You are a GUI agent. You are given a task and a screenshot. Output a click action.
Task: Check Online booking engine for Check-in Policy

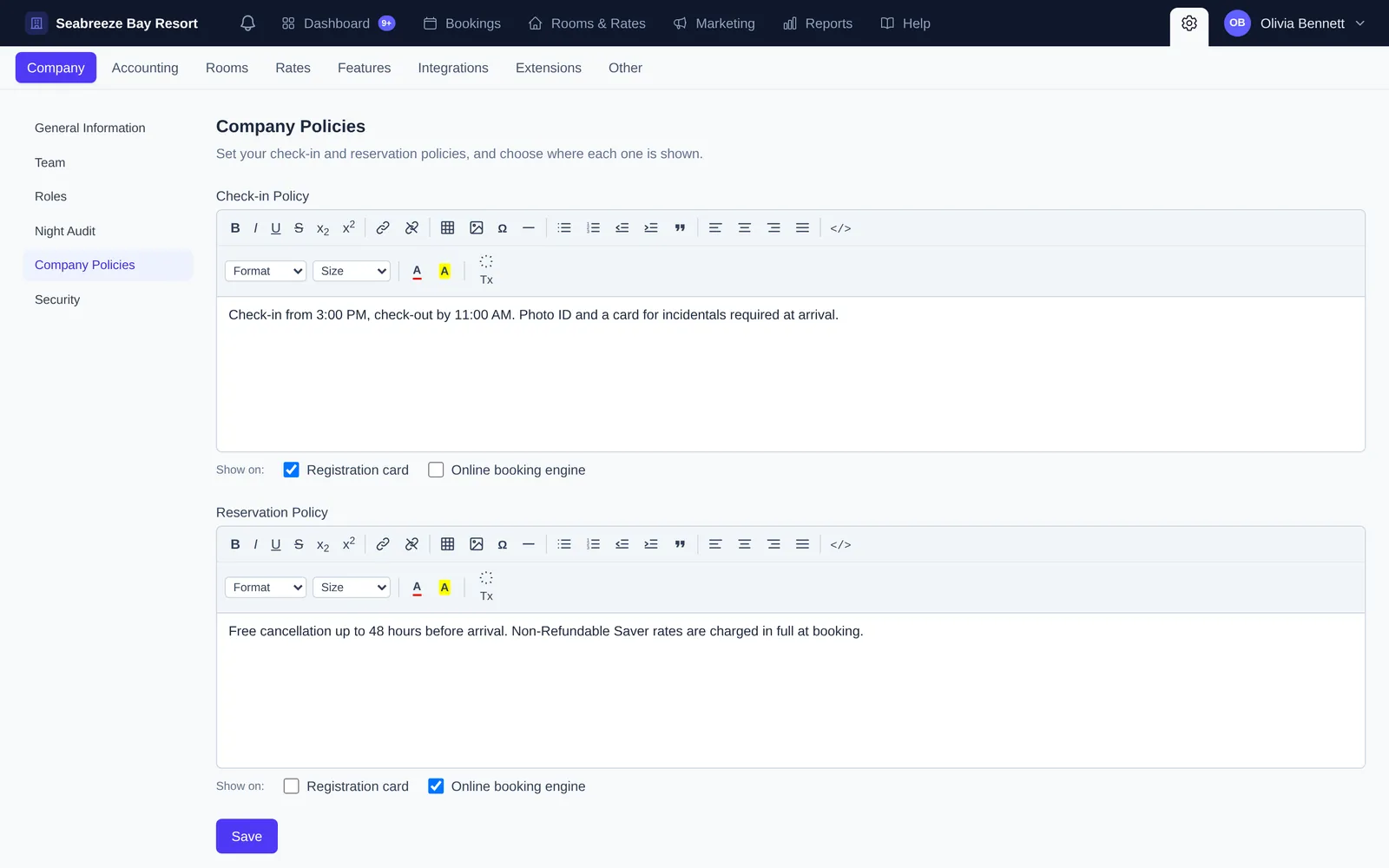tap(436, 470)
